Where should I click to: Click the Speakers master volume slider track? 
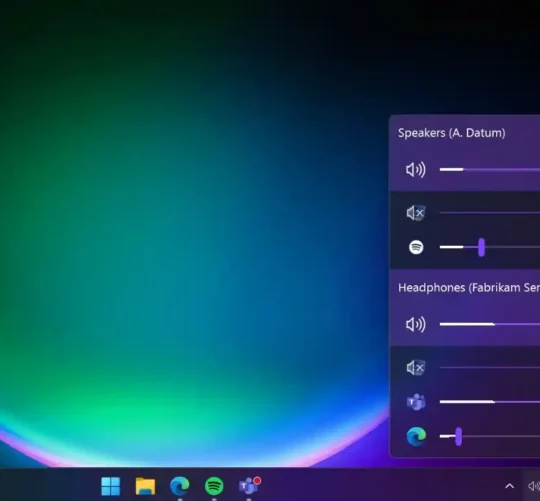tap(490, 169)
